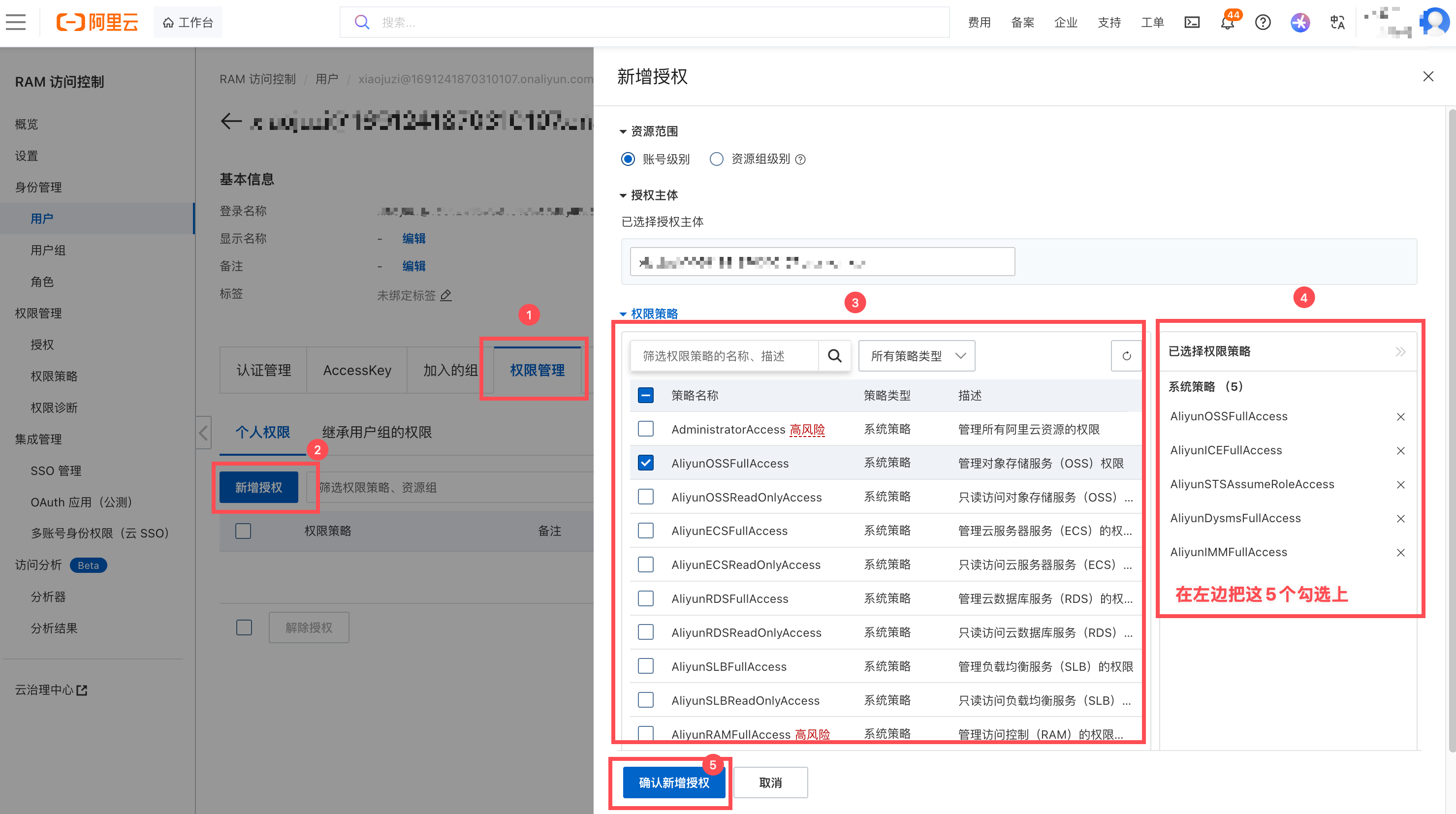The height and width of the screenshot is (814, 1456).
Task: Switch language with the translate icon
Action: (x=1337, y=23)
